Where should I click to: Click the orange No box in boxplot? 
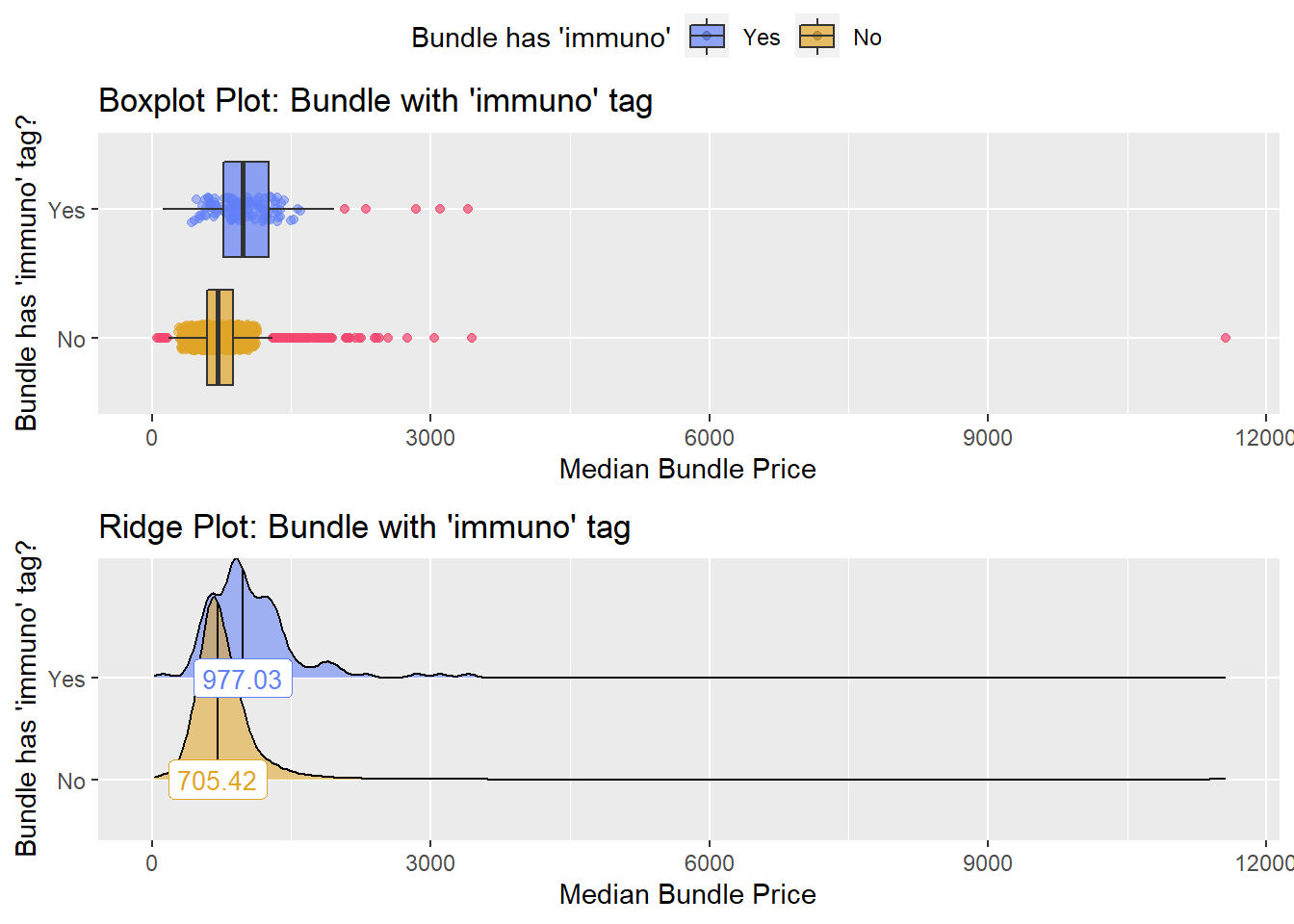point(220,338)
